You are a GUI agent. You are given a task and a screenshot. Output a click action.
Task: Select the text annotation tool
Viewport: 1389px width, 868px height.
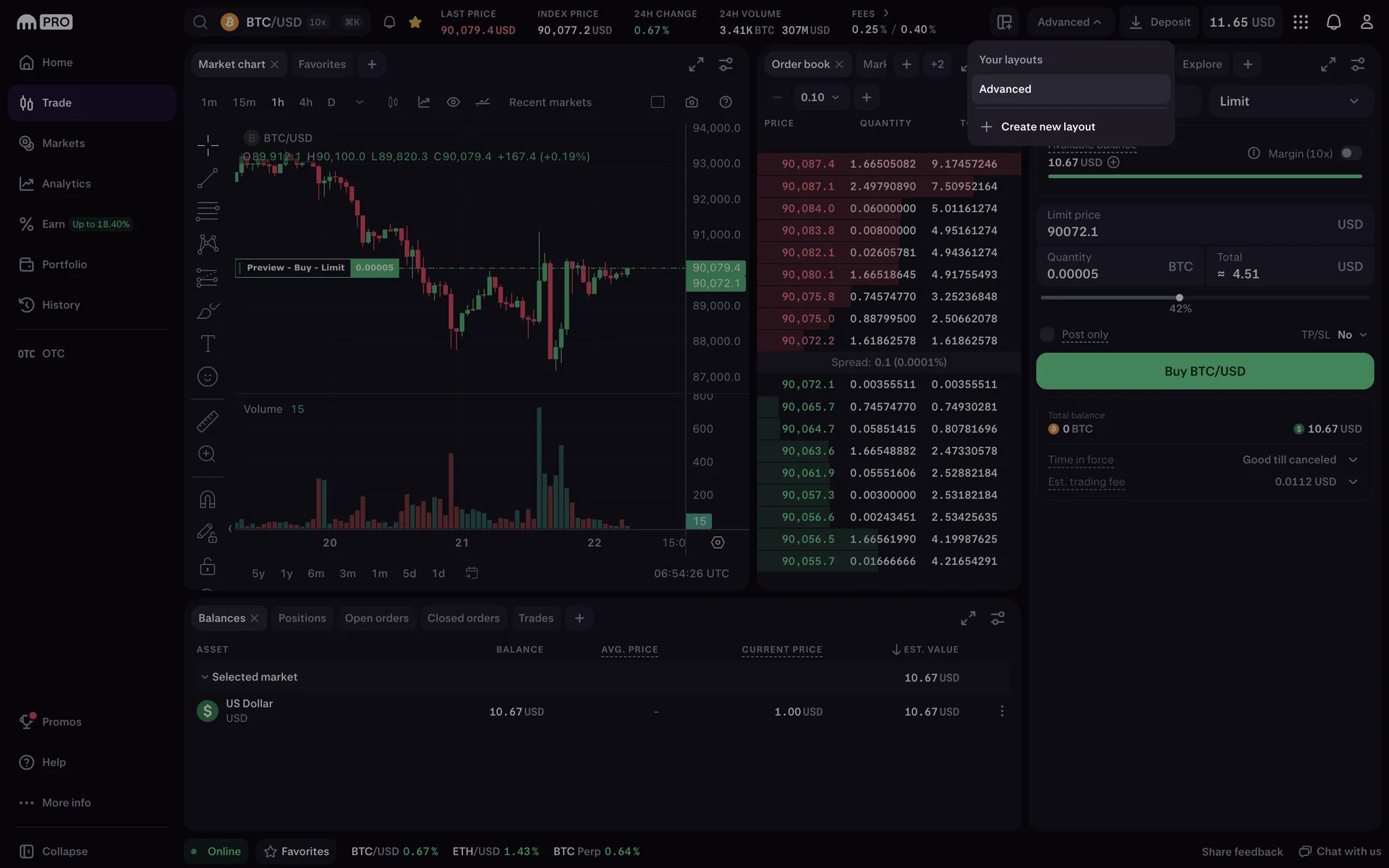click(x=208, y=344)
